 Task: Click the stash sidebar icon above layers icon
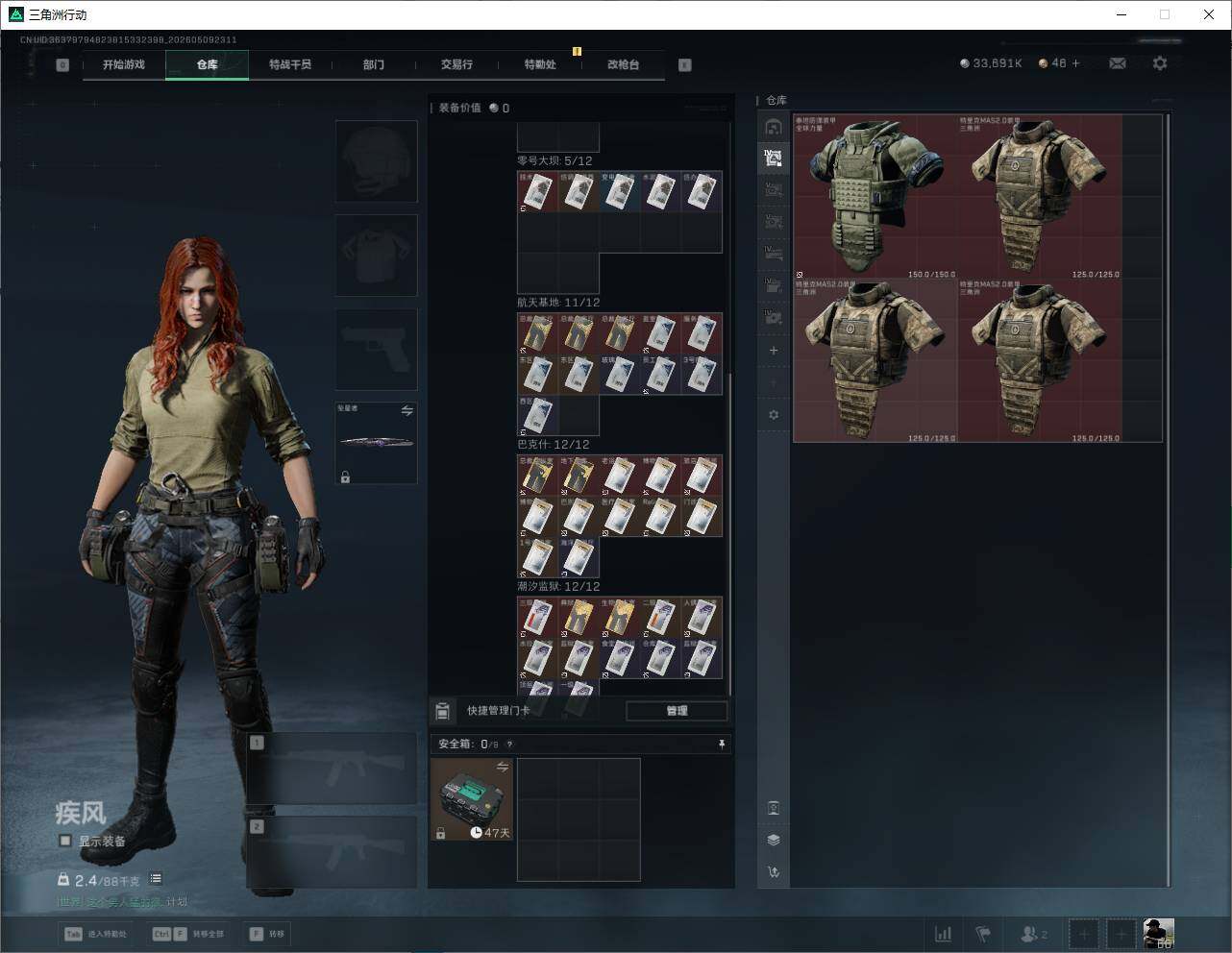click(774, 808)
